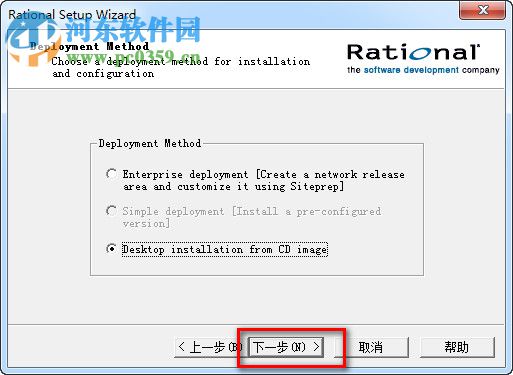Click 'the software development company' tagline

(x=423, y=70)
